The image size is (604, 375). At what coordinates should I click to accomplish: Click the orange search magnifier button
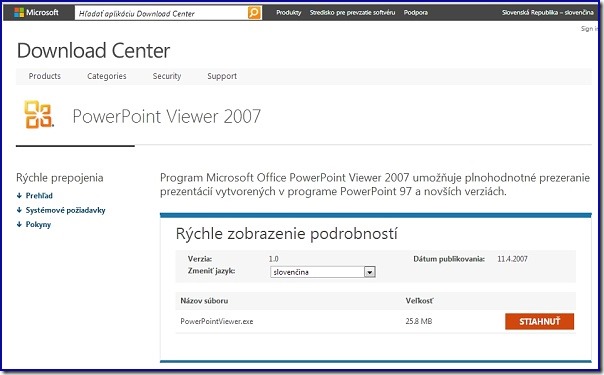point(254,13)
